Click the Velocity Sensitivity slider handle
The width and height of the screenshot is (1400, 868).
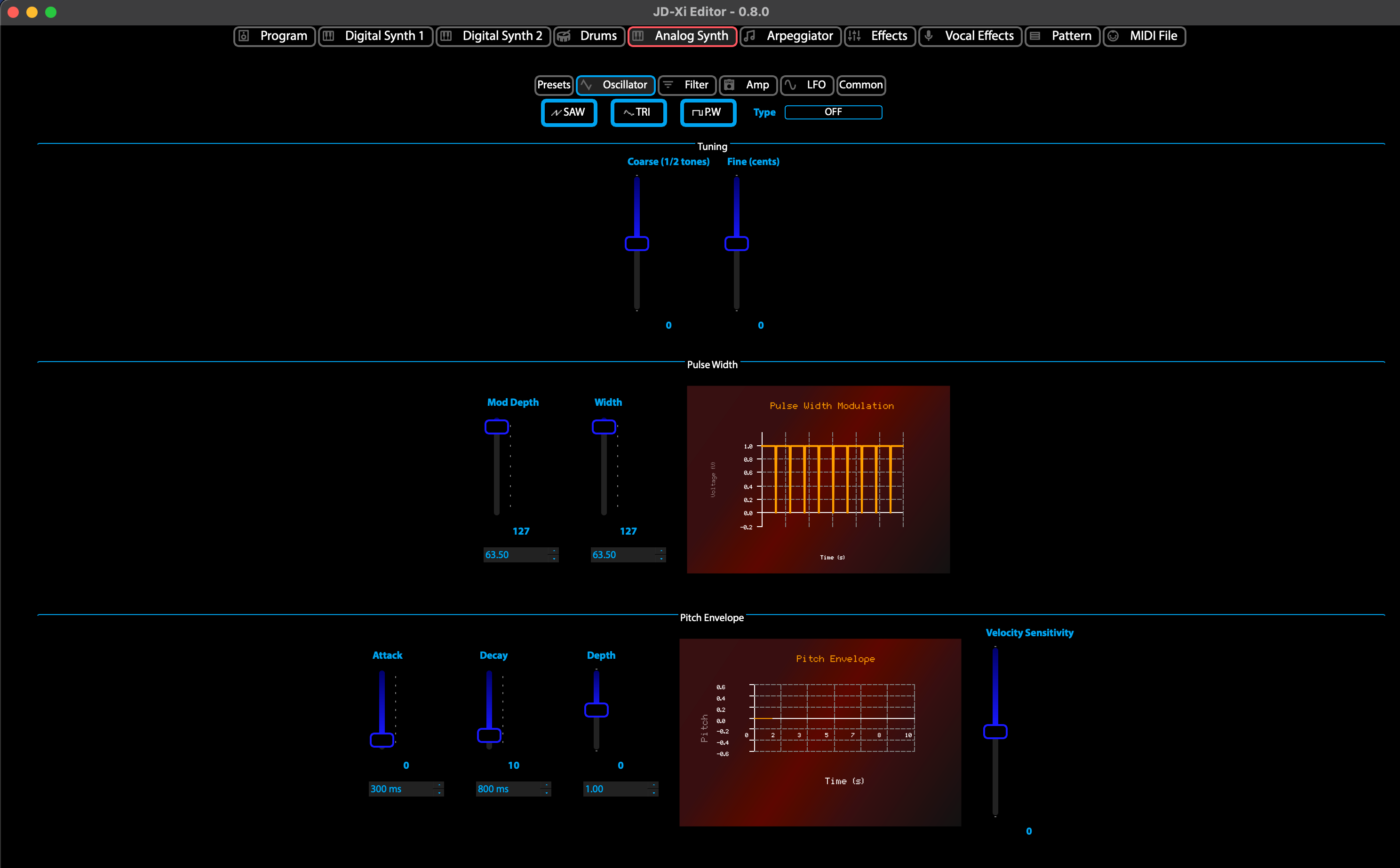click(x=995, y=731)
